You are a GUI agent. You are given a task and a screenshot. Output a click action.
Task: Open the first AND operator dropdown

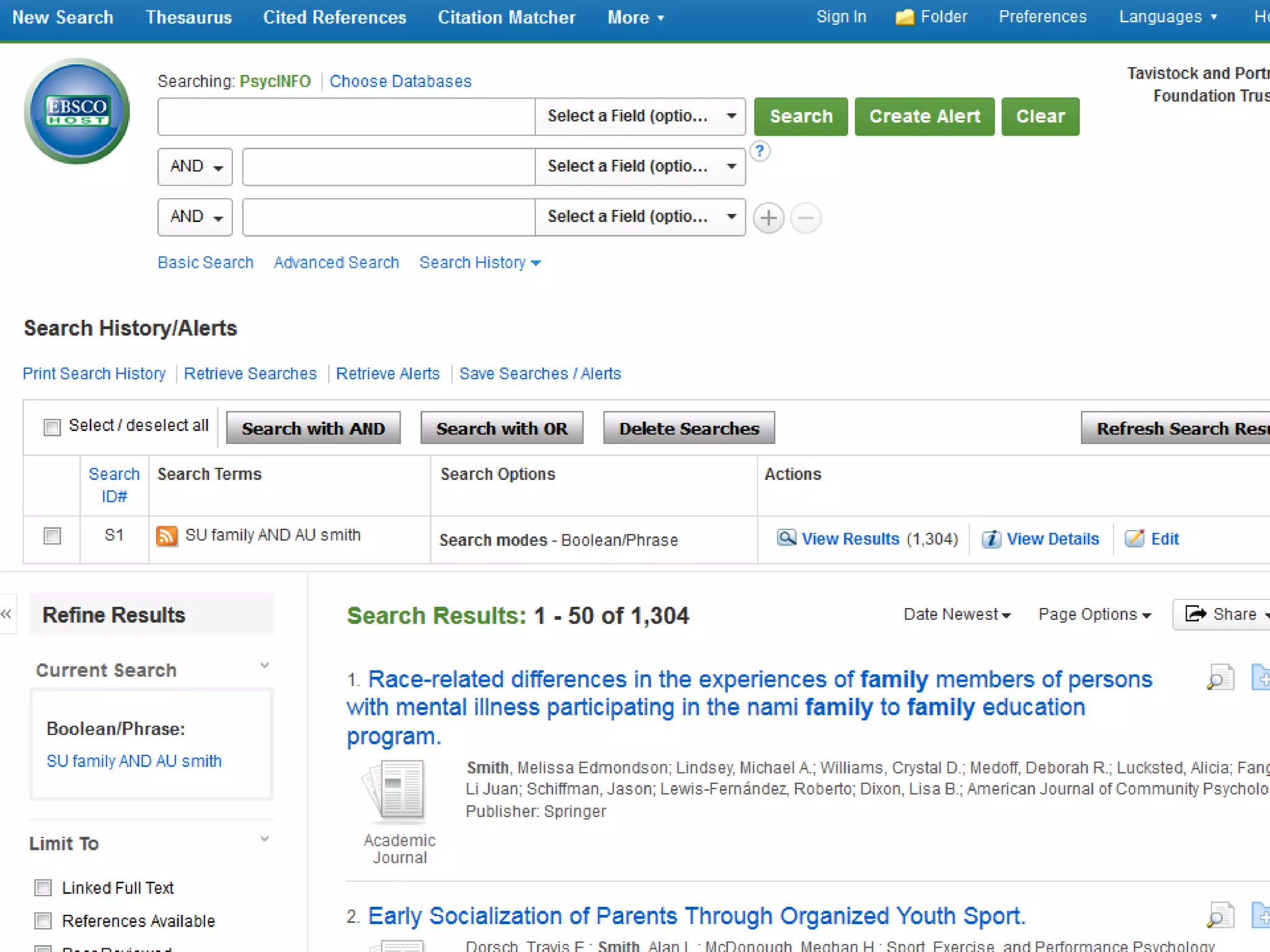195,167
